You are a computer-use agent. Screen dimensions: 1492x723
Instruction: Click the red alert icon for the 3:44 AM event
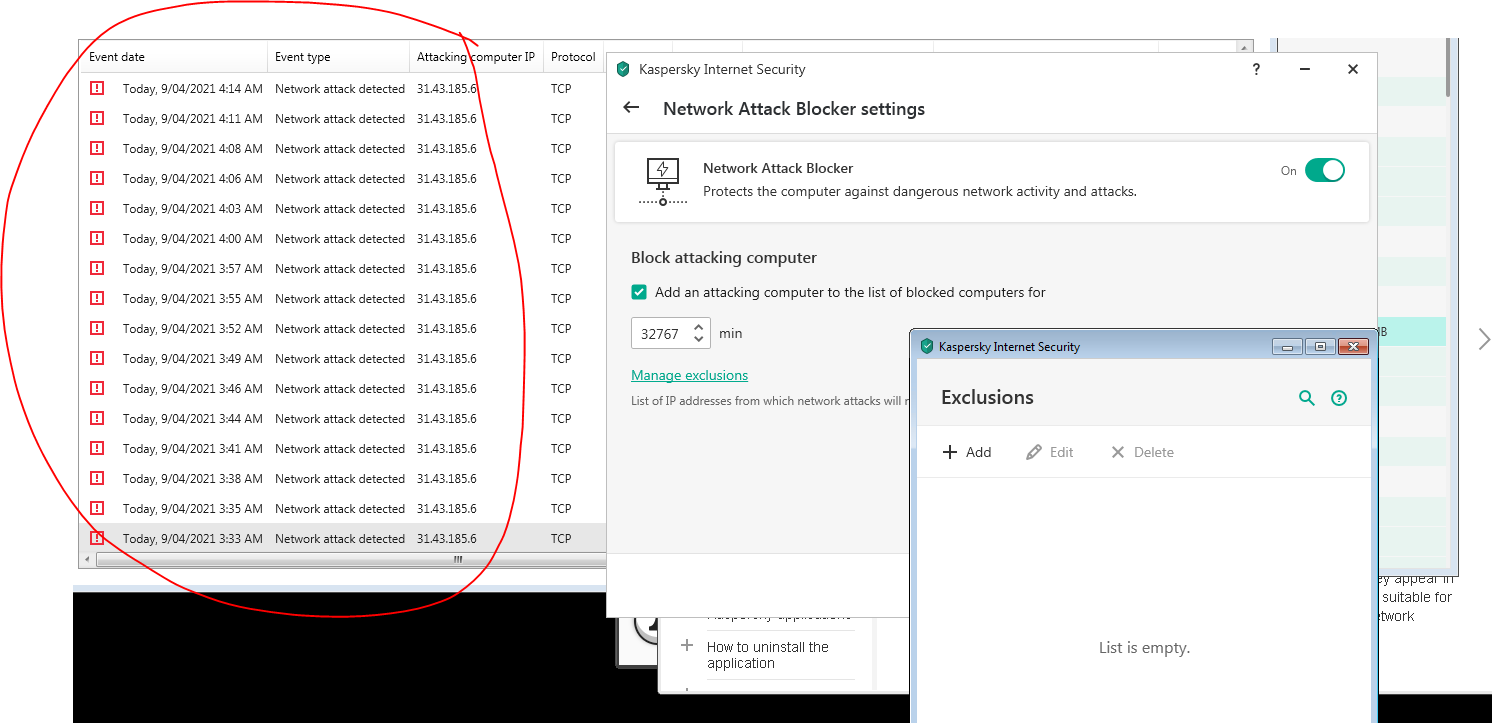point(97,418)
